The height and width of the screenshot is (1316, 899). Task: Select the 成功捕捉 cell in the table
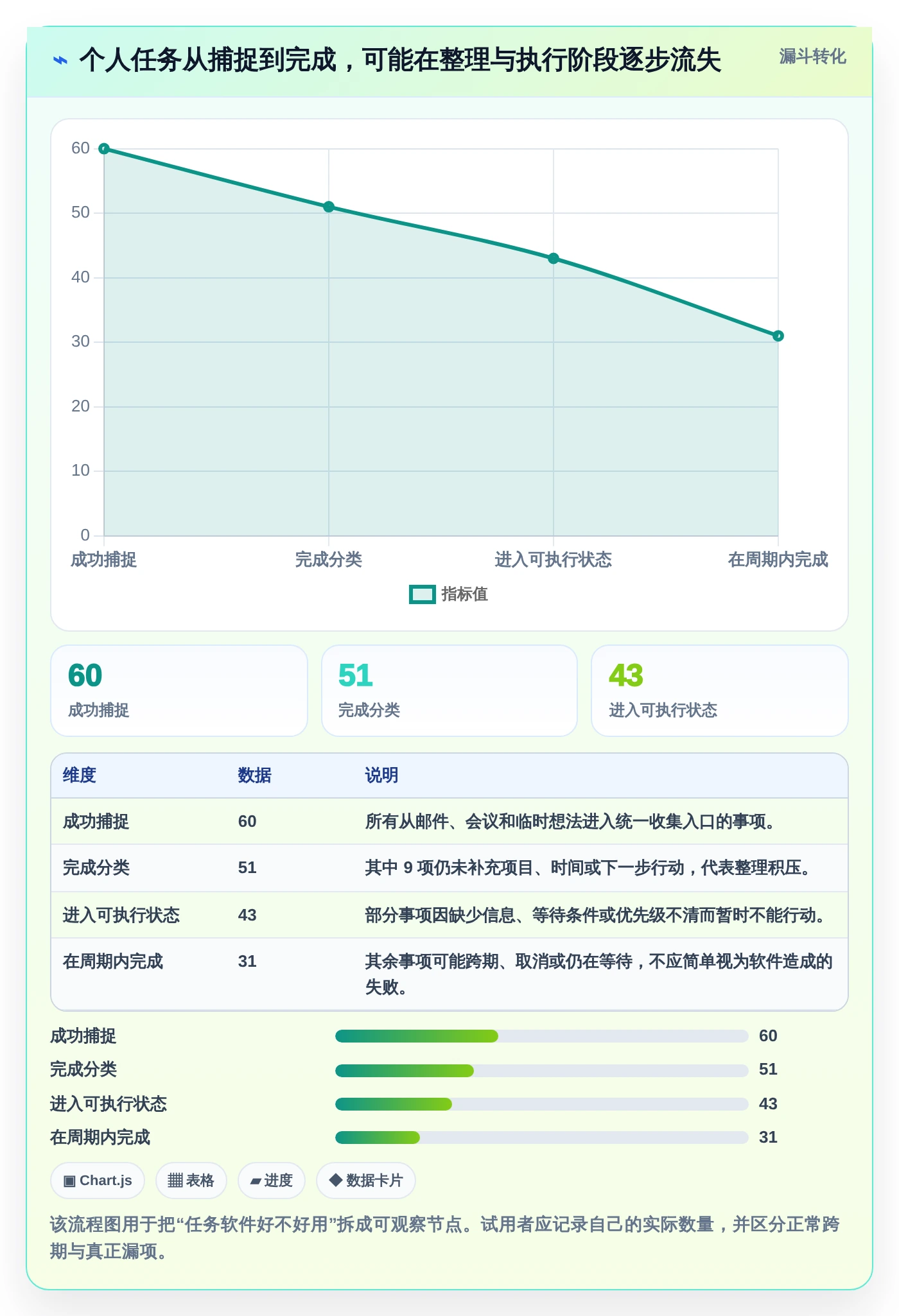(x=96, y=822)
